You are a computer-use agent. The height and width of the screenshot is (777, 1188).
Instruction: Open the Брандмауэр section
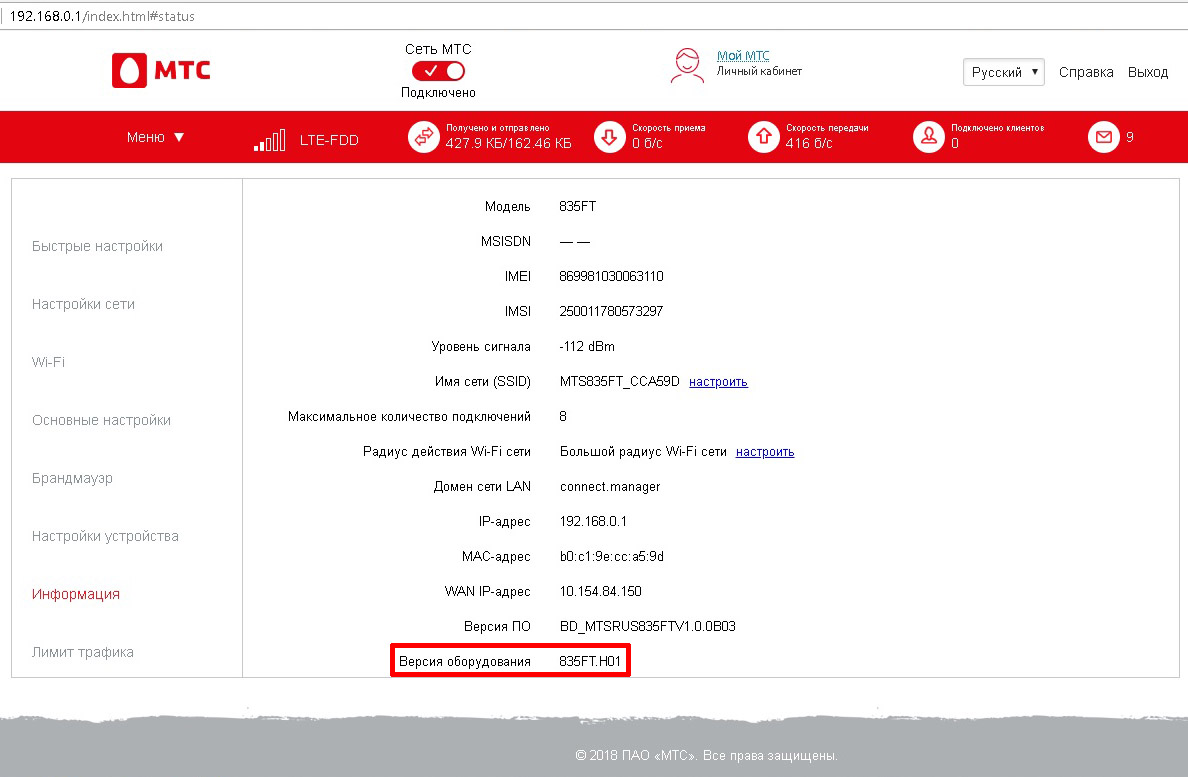[72, 478]
